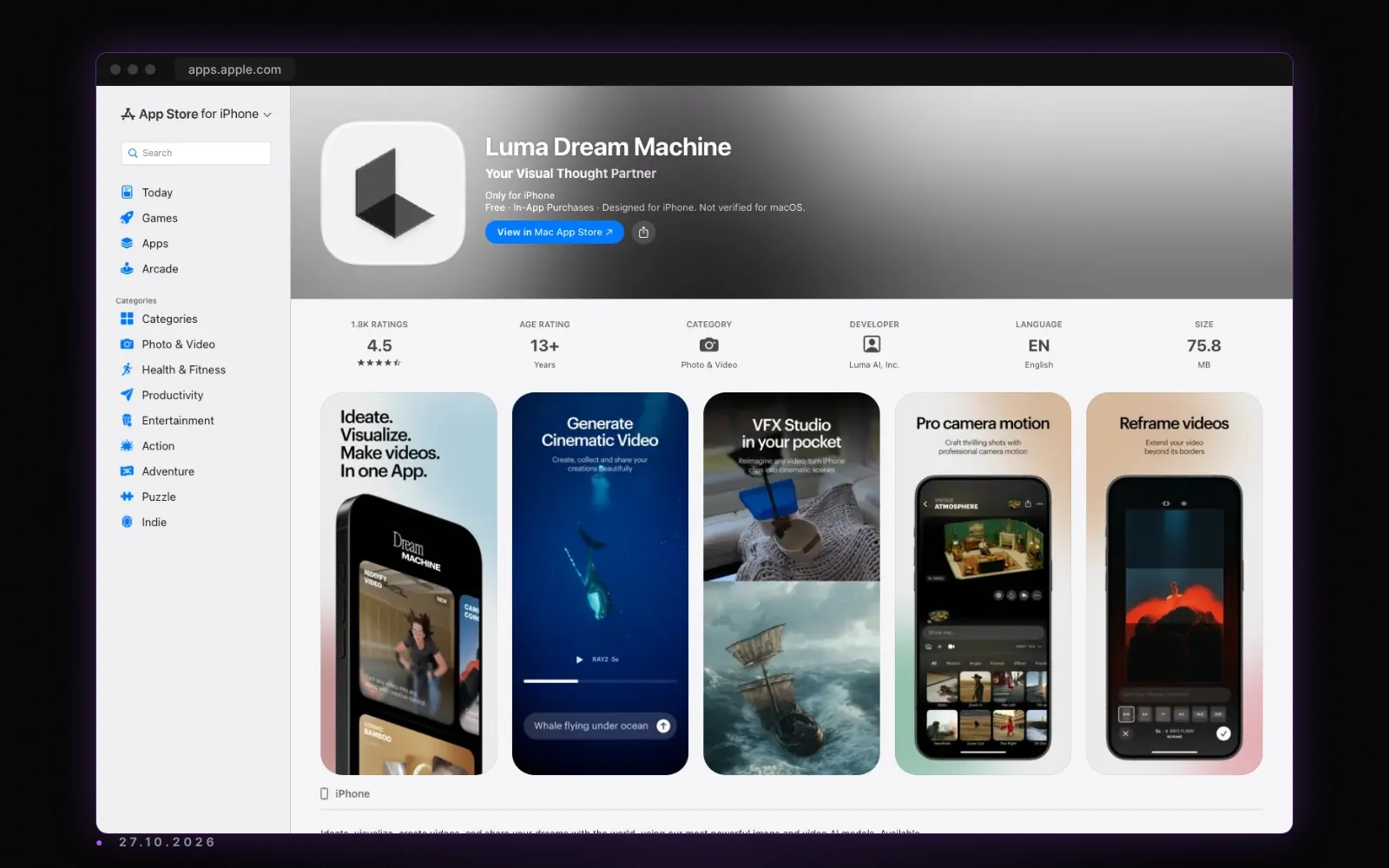Image resolution: width=1389 pixels, height=868 pixels.
Task: Click the Action category icon
Action: (x=127, y=446)
